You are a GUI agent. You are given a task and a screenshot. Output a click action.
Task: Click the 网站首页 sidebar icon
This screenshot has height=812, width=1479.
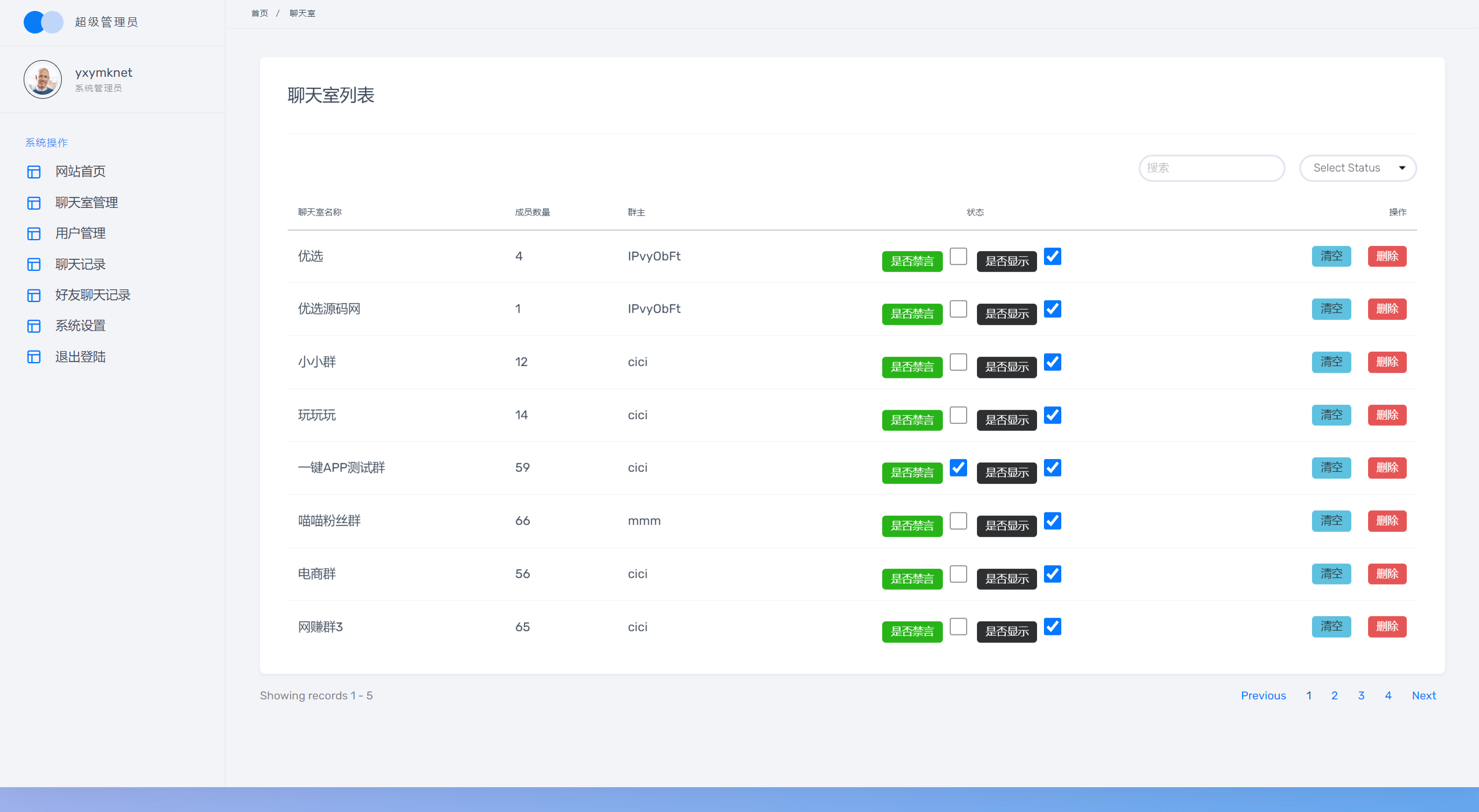[34, 172]
